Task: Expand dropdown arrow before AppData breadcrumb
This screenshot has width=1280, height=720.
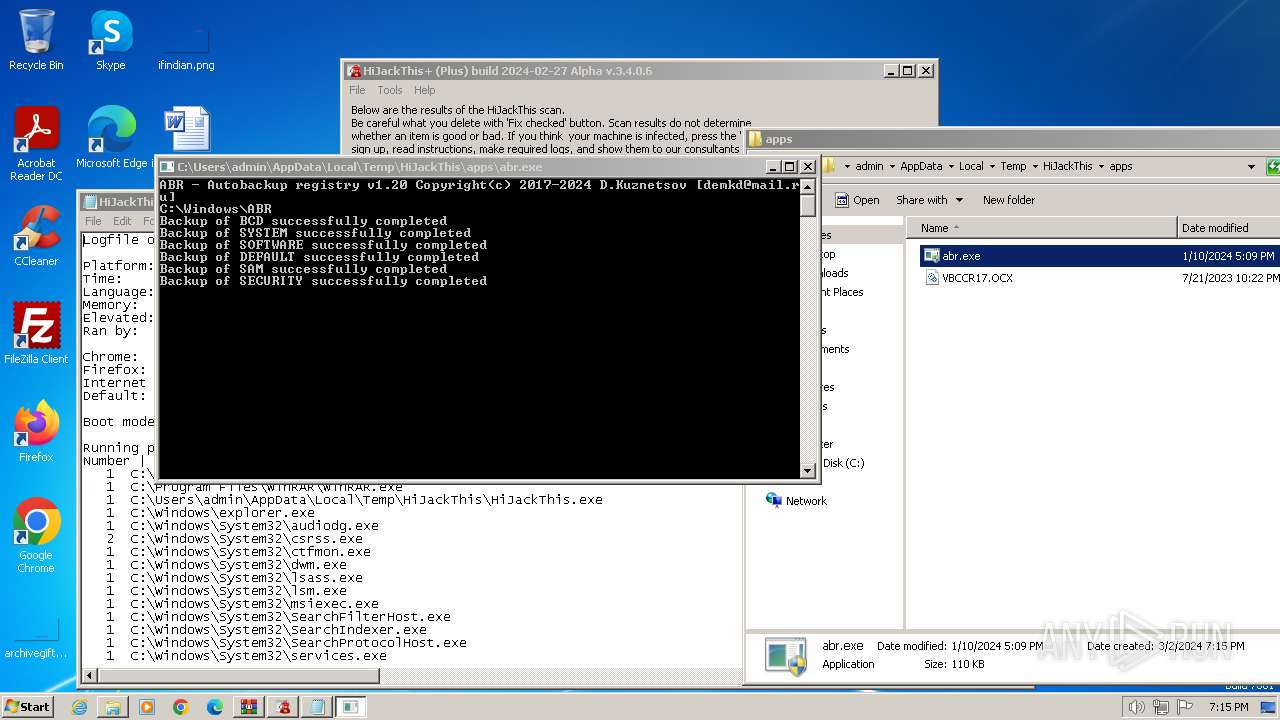Action: [892, 167]
